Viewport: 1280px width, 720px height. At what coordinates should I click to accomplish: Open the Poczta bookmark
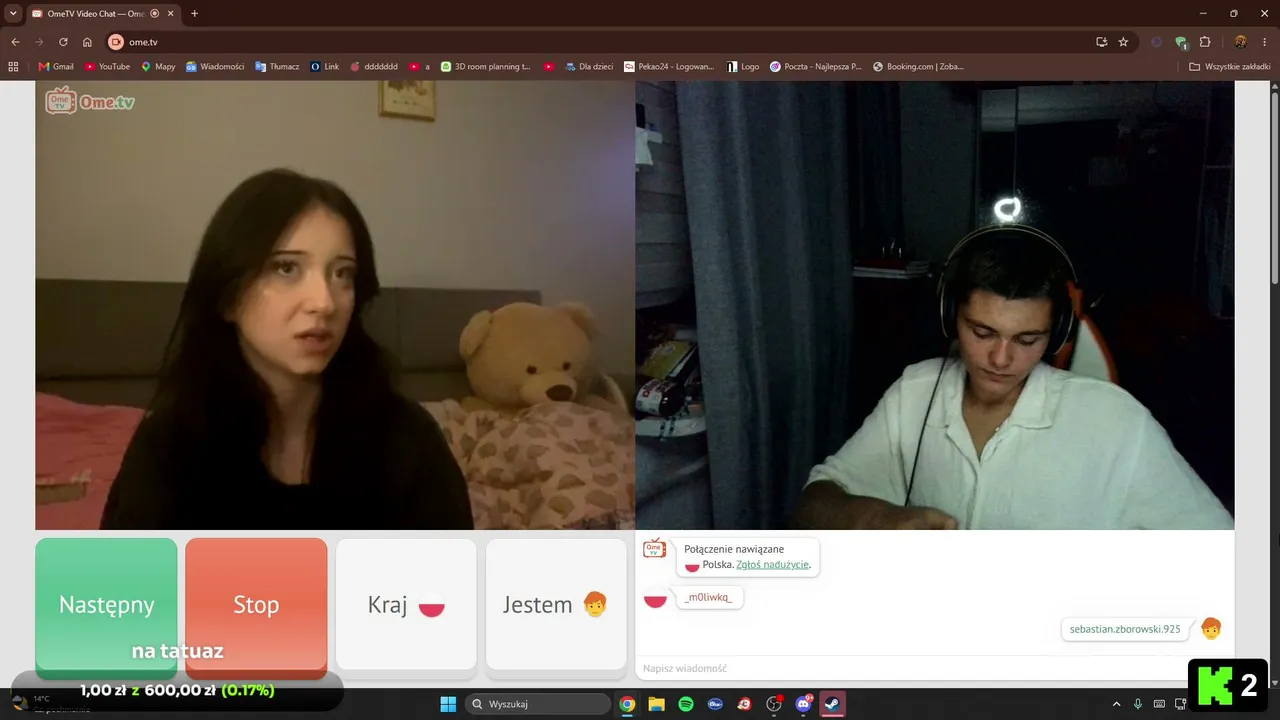point(815,67)
